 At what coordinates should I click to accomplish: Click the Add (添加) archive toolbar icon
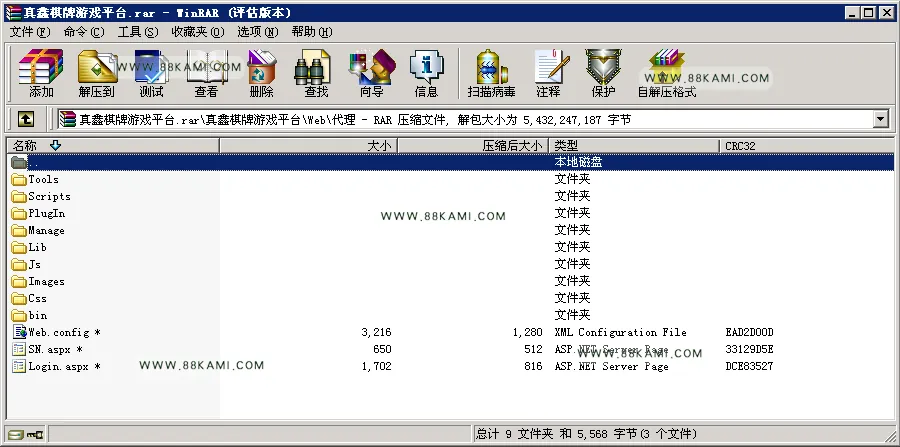pyautogui.click(x=41, y=73)
